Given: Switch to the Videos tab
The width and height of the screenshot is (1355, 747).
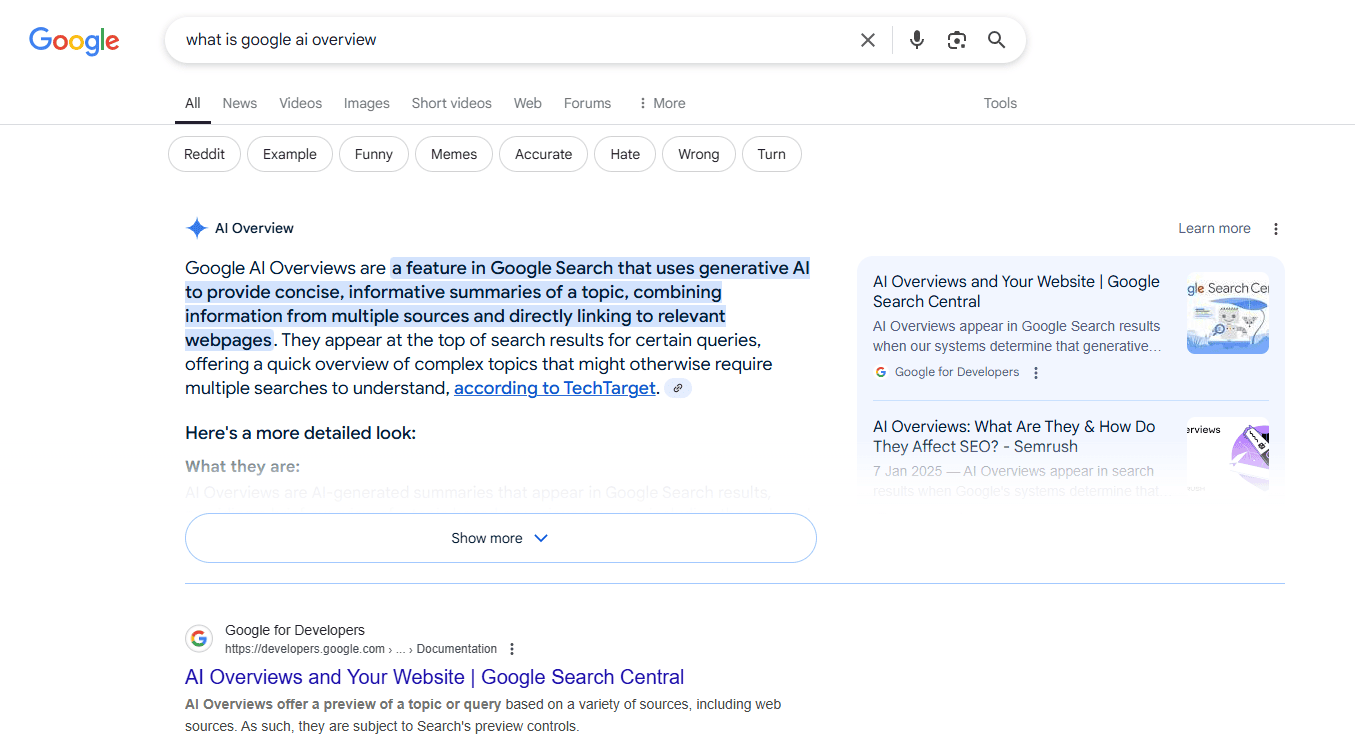Looking at the screenshot, I should [x=301, y=103].
